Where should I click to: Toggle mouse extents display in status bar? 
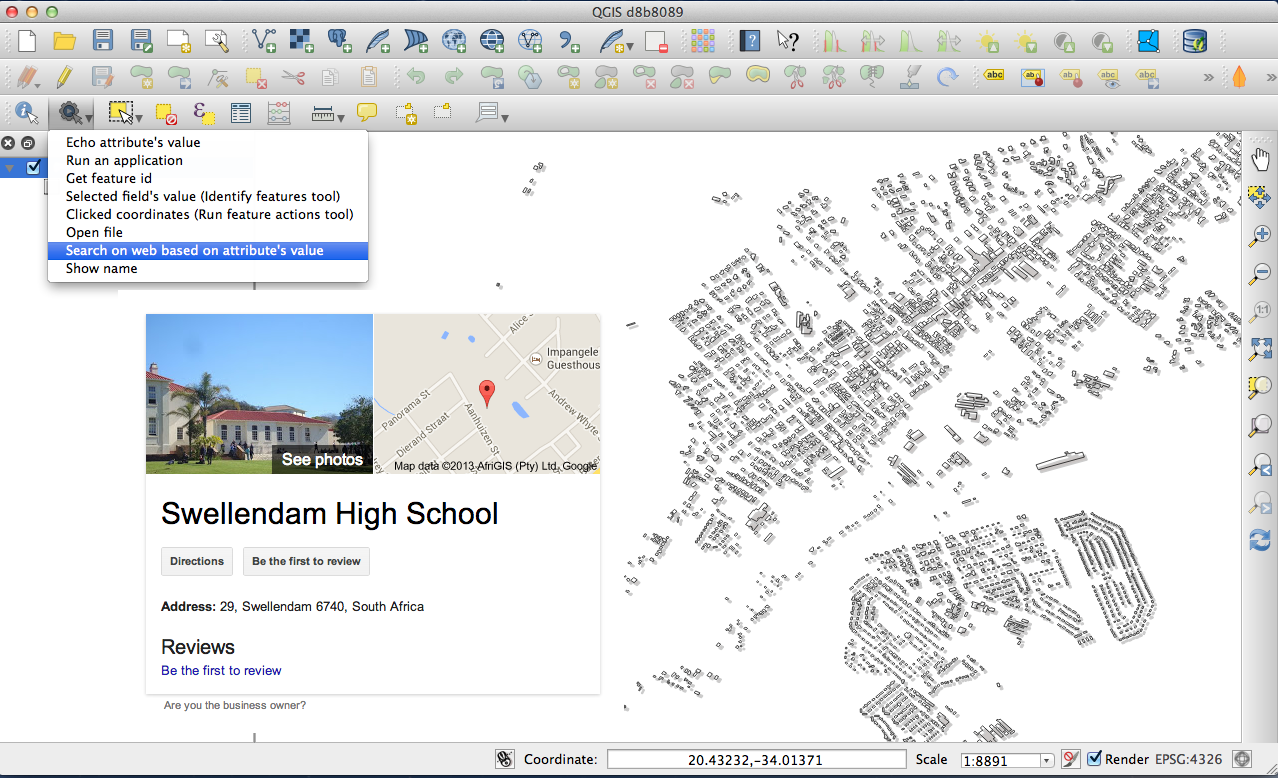pos(505,759)
